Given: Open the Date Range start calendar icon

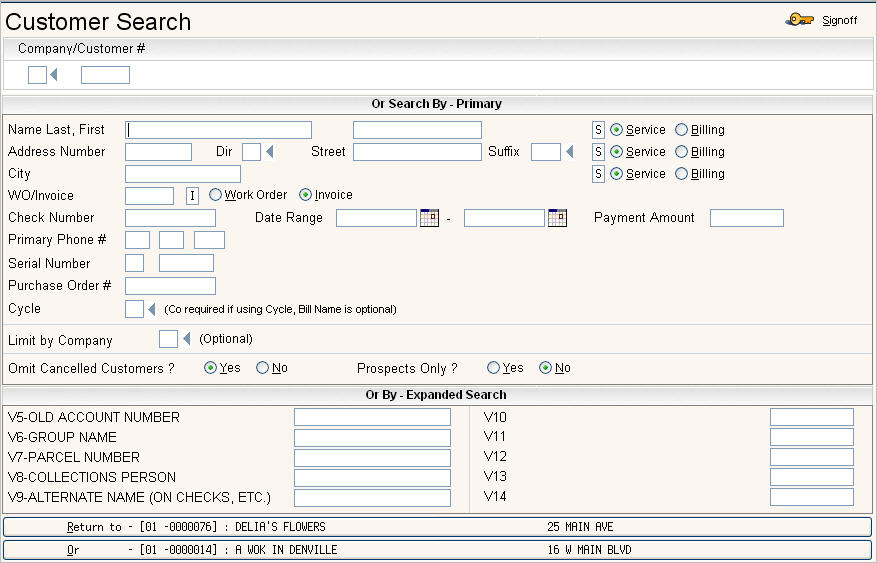Looking at the screenshot, I should click(429, 217).
